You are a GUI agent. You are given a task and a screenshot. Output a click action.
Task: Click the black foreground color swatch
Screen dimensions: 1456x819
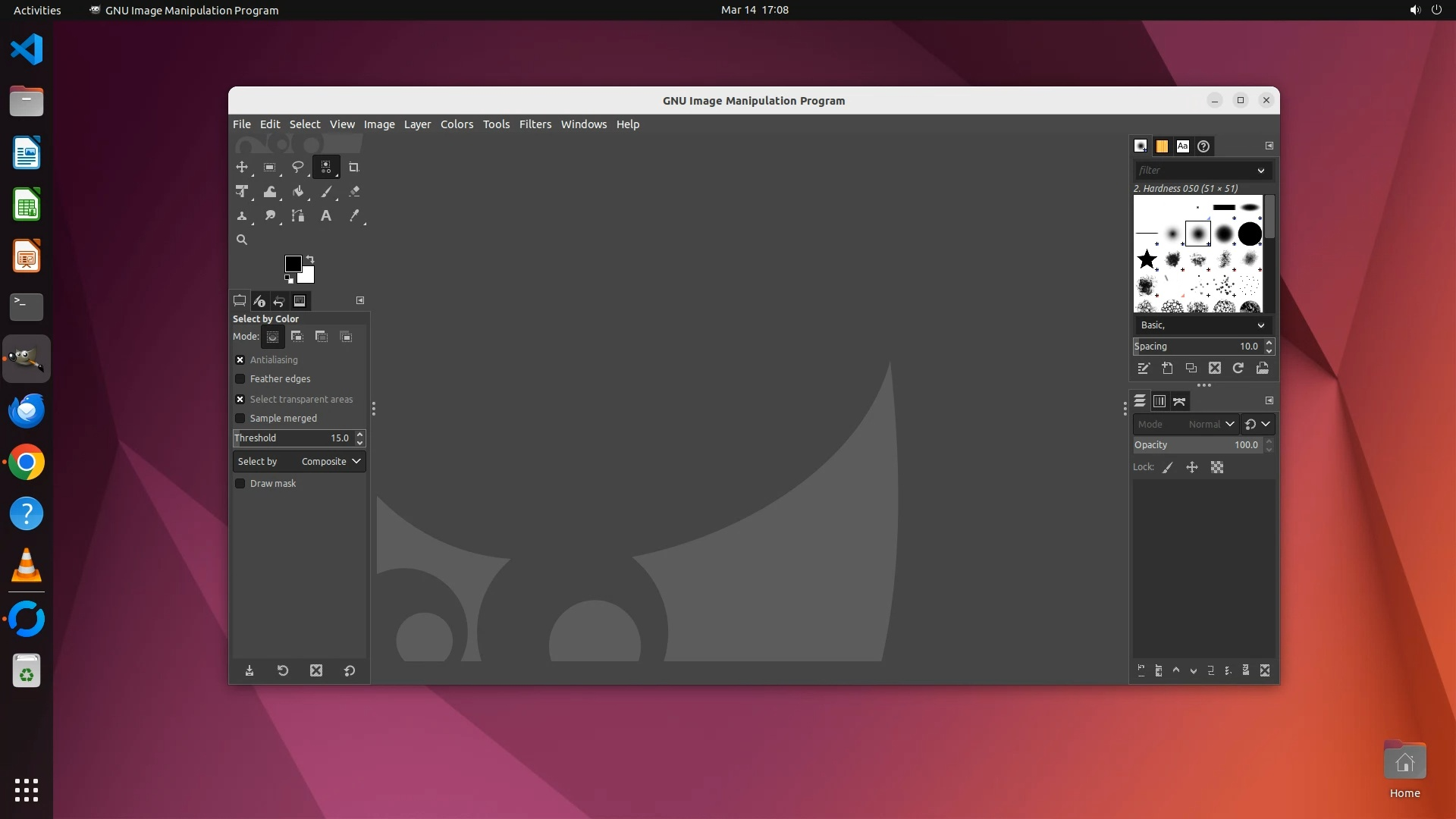click(x=292, y=263)
